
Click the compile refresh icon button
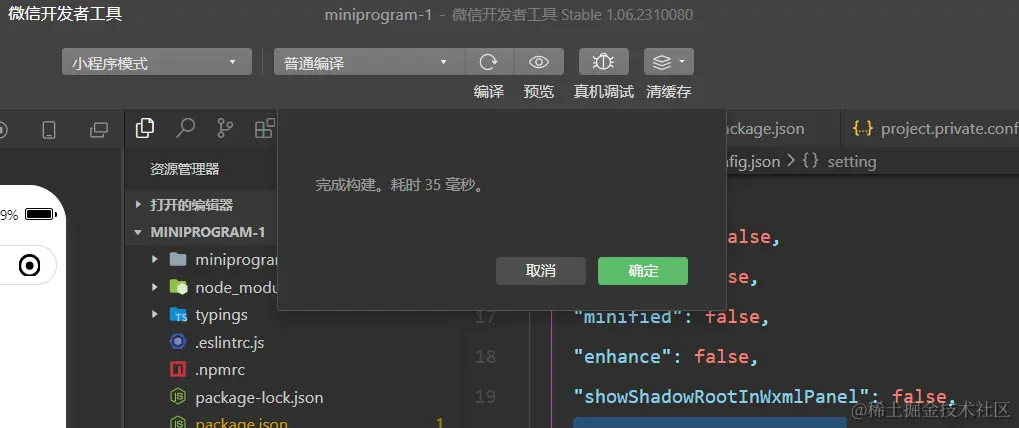(x=489, y=62)
